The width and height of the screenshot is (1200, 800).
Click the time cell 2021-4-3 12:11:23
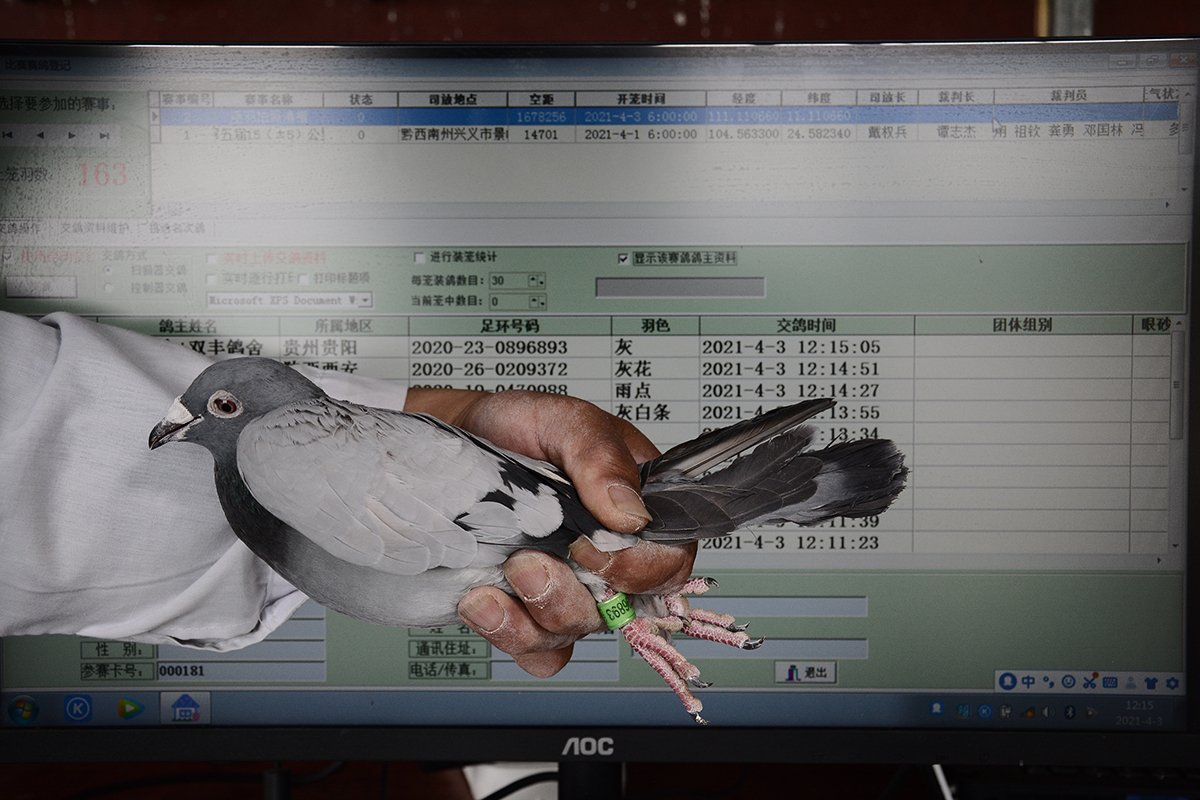pyautogui.click(x=791, y=543)
